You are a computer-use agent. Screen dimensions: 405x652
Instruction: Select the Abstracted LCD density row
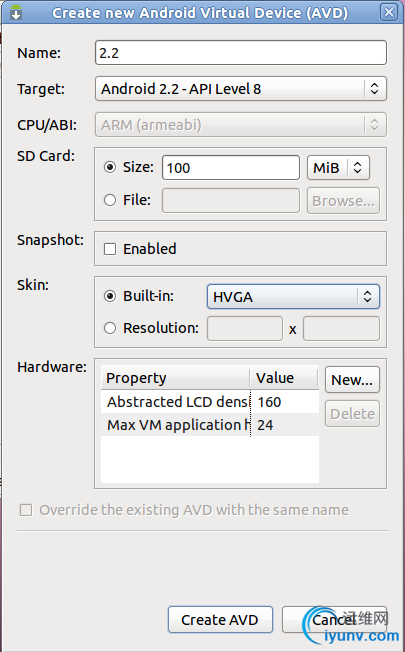click(x=210, y=402)
